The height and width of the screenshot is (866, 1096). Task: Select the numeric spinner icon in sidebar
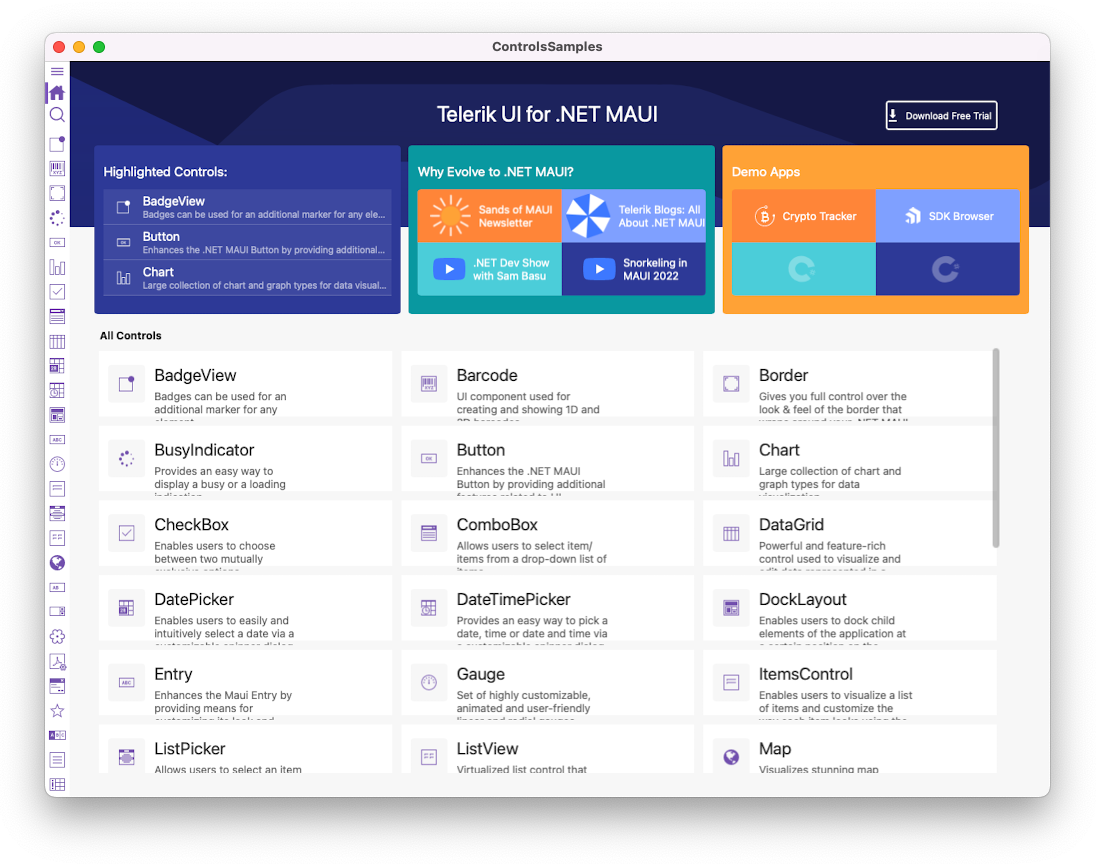(x=57, y=612)
